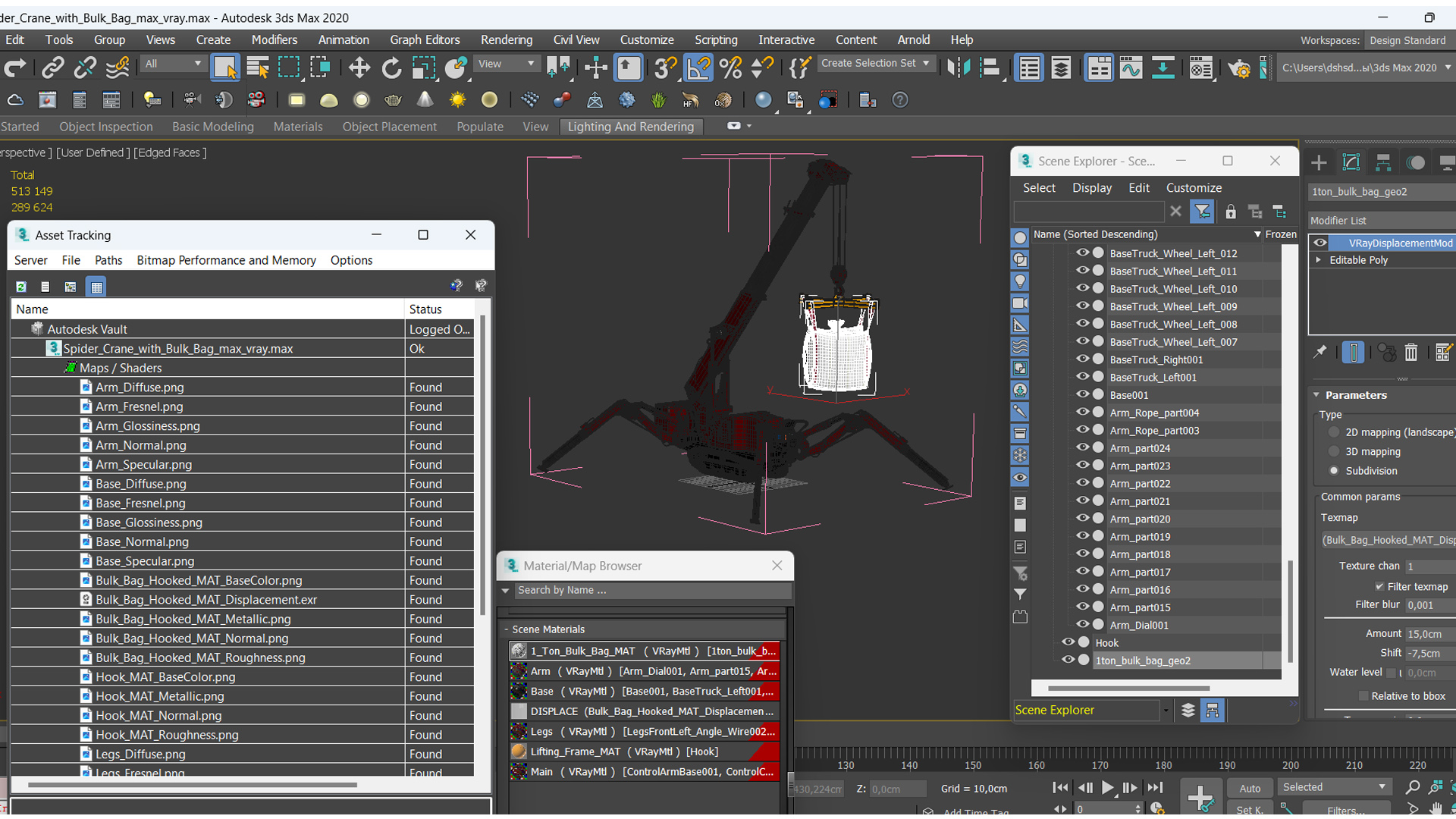Image resolution: width=1456 pixels, height=819 pixels.
Task: Click Pin Stack icon
Action: tap(1320, 353)
